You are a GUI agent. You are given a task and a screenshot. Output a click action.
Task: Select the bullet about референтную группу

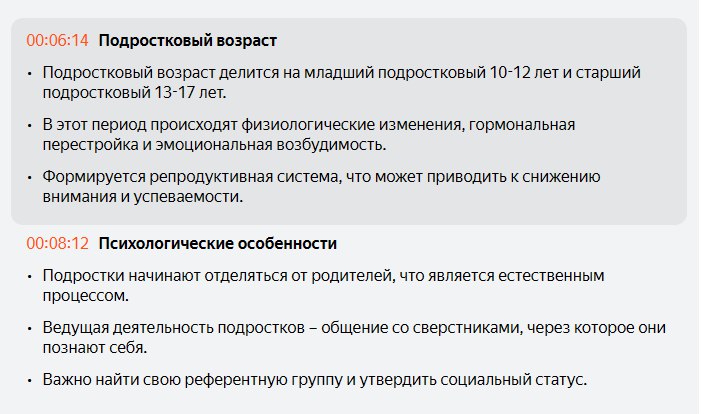click(315, 380)
